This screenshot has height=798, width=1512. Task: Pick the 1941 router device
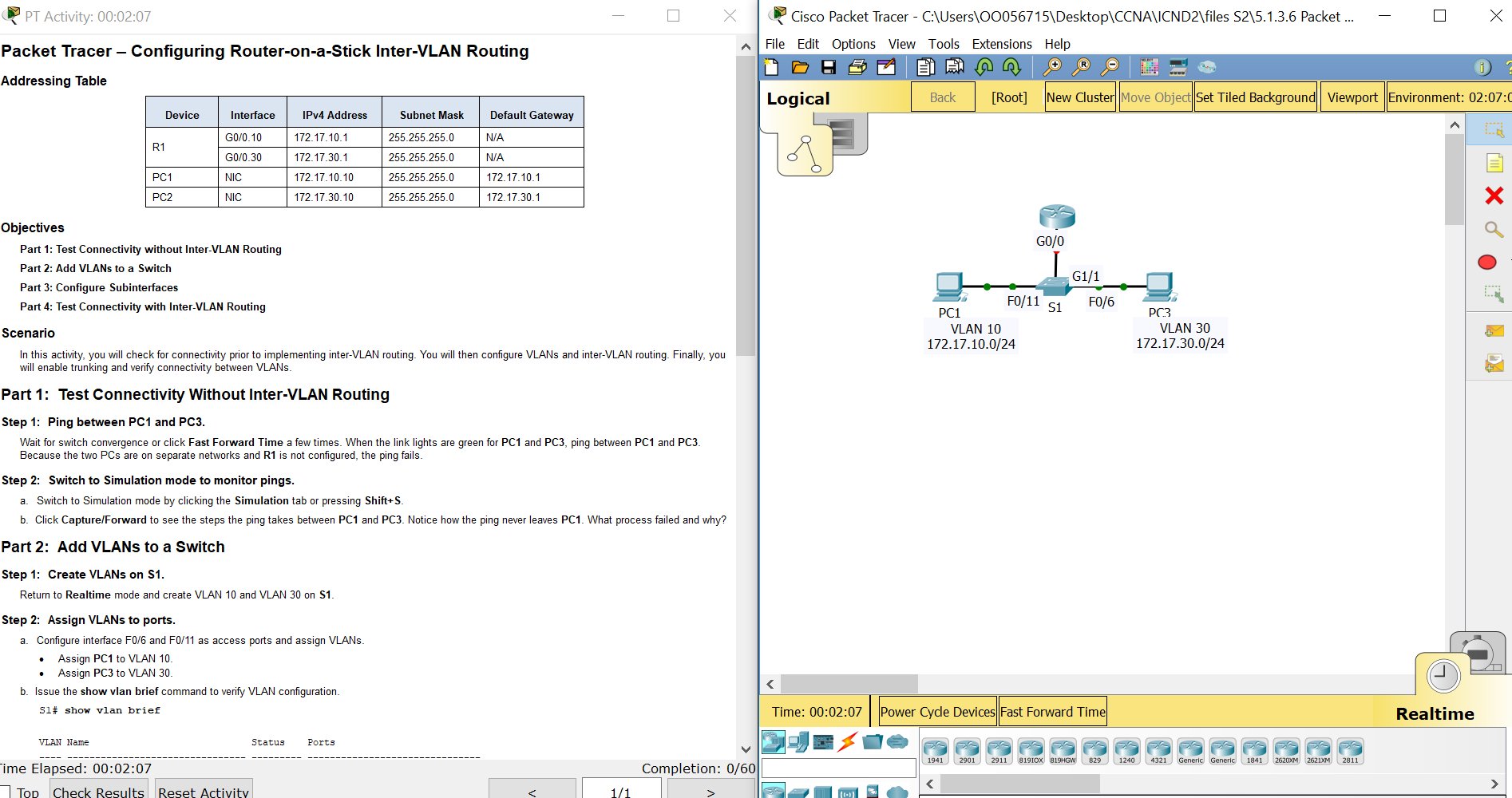pos(935,751)
